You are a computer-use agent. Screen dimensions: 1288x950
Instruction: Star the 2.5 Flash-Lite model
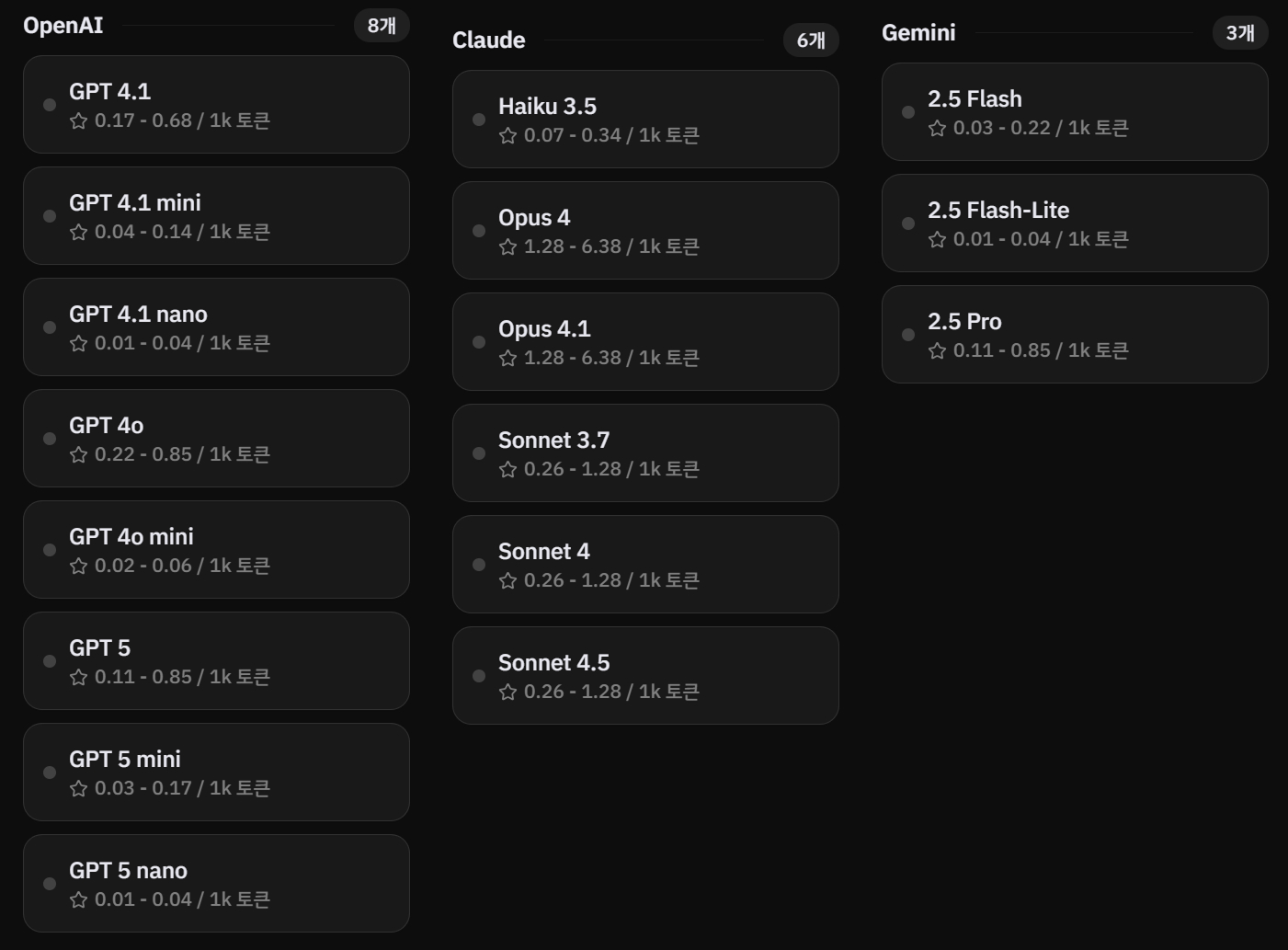938,239
